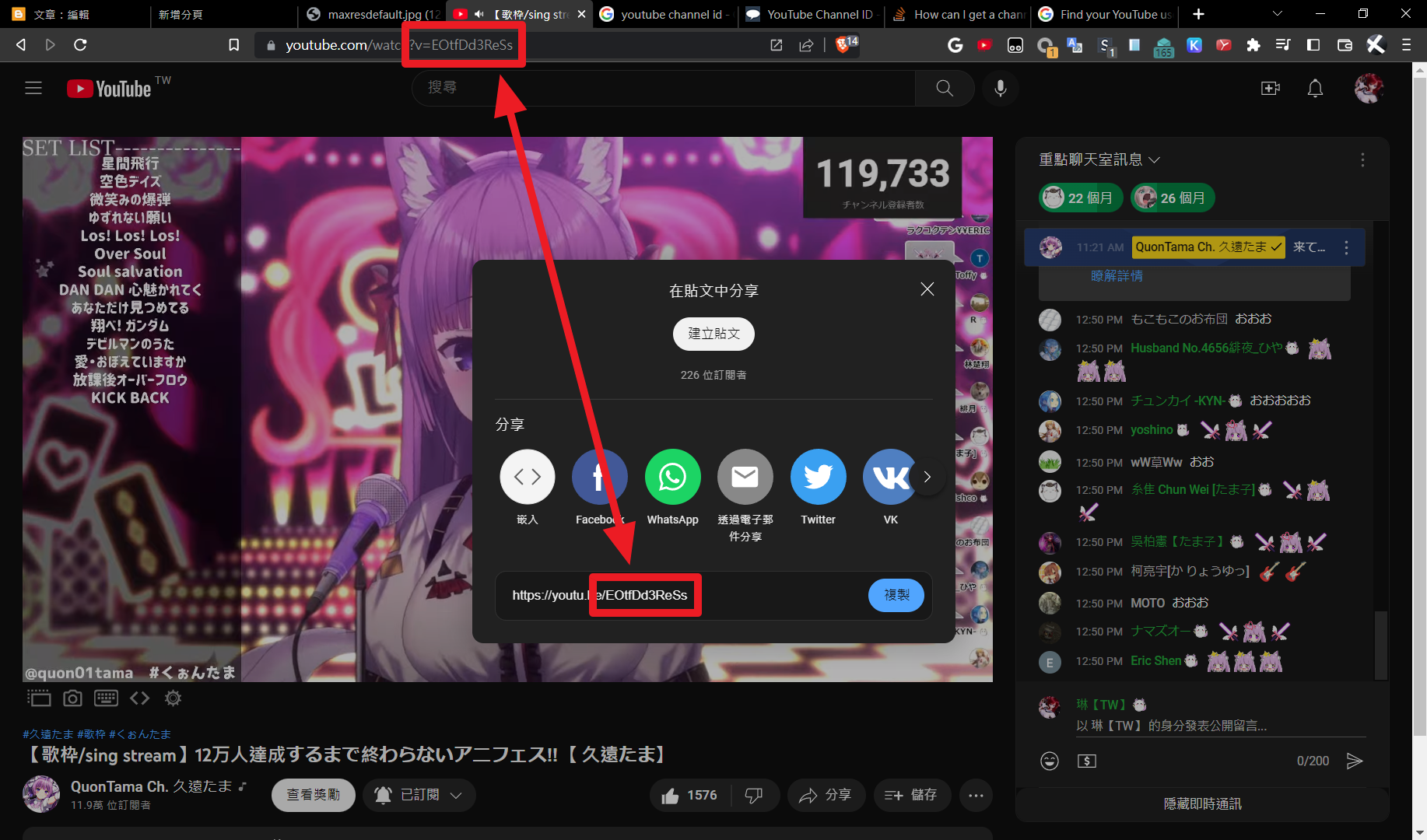Switch to the YouTube Channel ID tab
1427x840 pixels.
811,14
